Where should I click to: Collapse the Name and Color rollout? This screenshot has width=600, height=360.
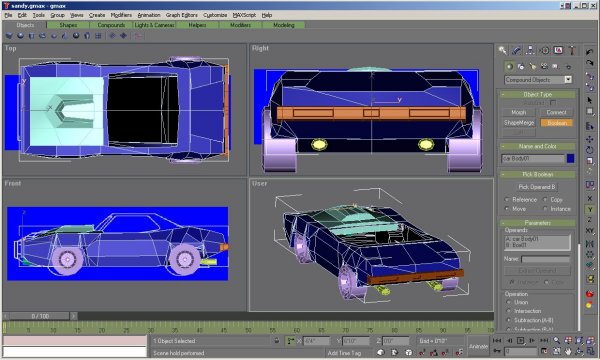tap(537, 146)
